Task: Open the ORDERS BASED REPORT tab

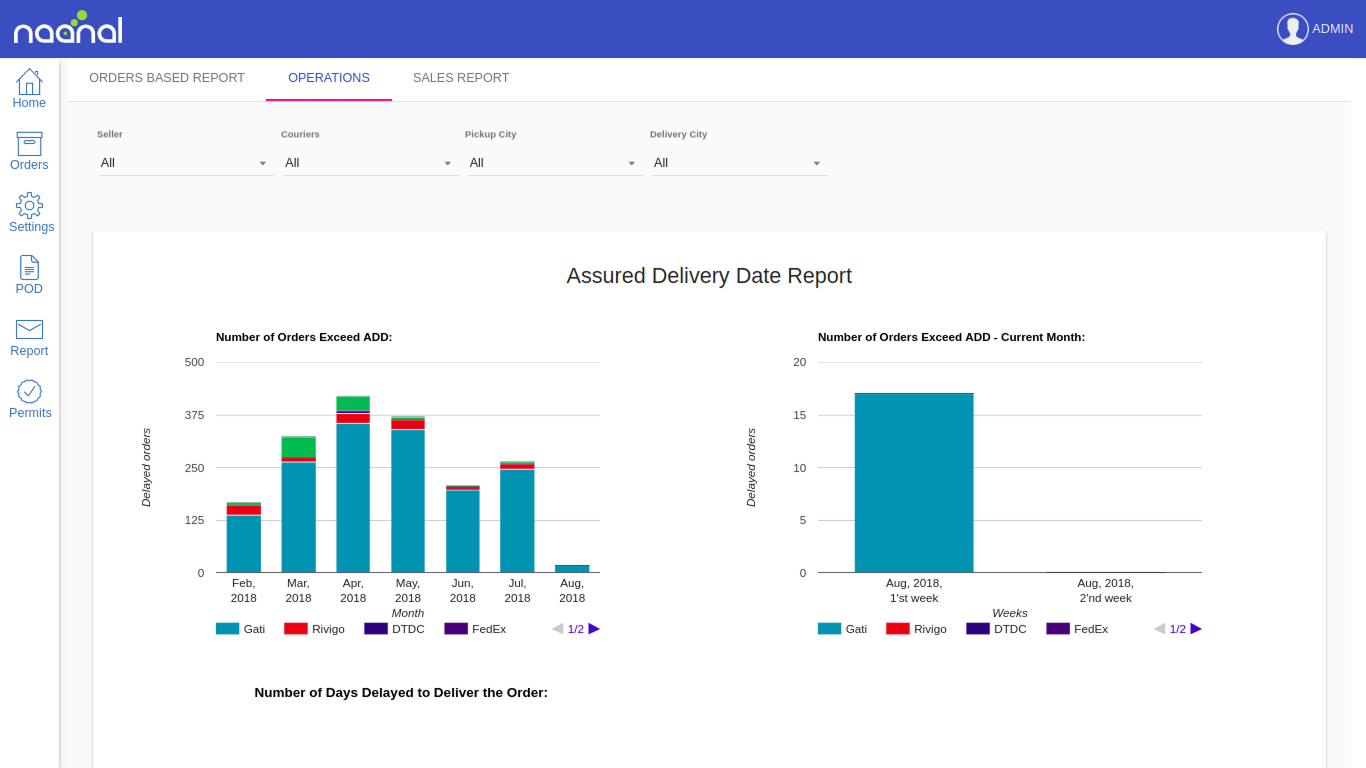Action: (x=167, y=77)
